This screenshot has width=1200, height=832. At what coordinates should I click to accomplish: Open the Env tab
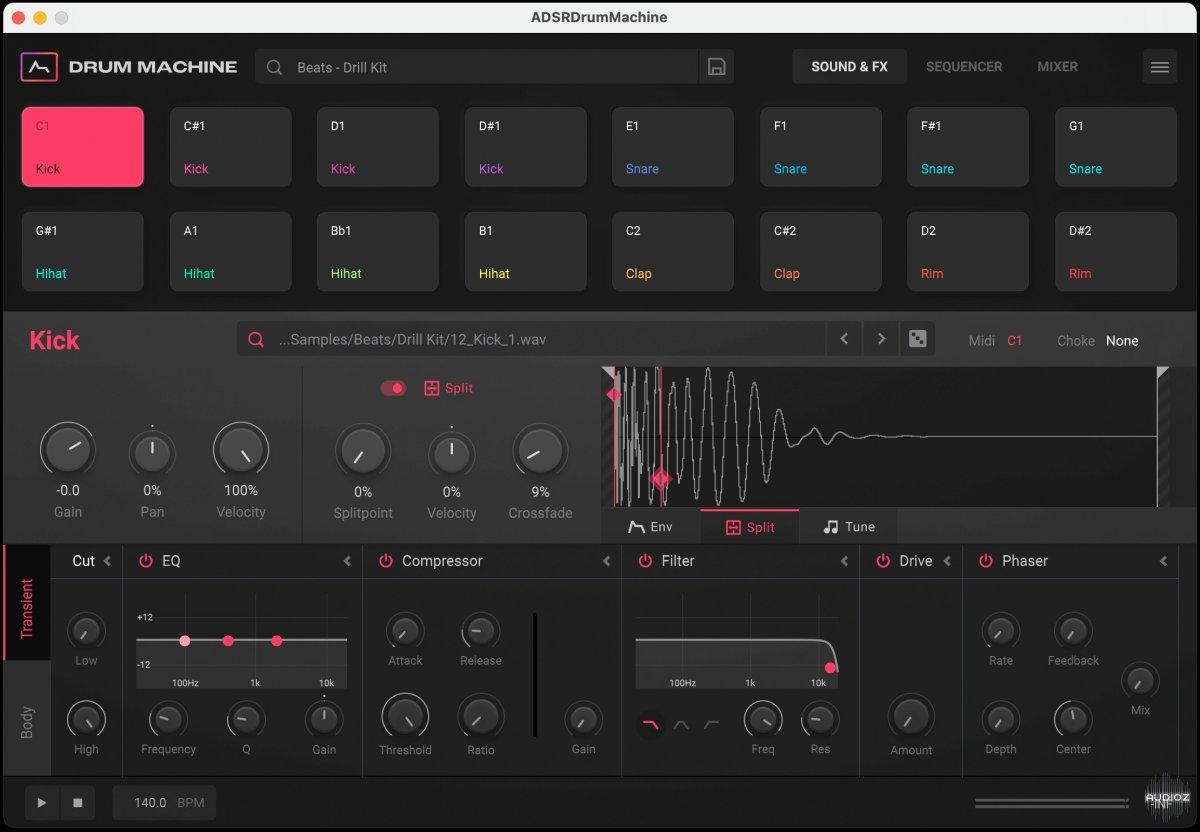(650, 527)
